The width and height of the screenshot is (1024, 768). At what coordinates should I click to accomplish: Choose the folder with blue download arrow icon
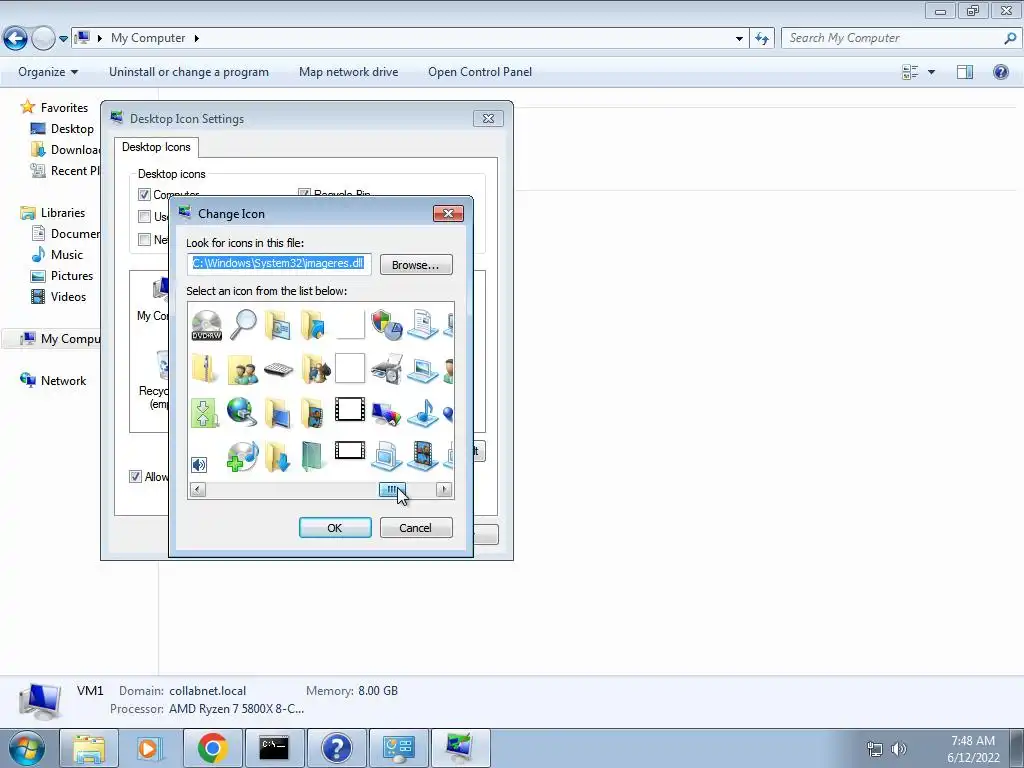click(278, 456)
